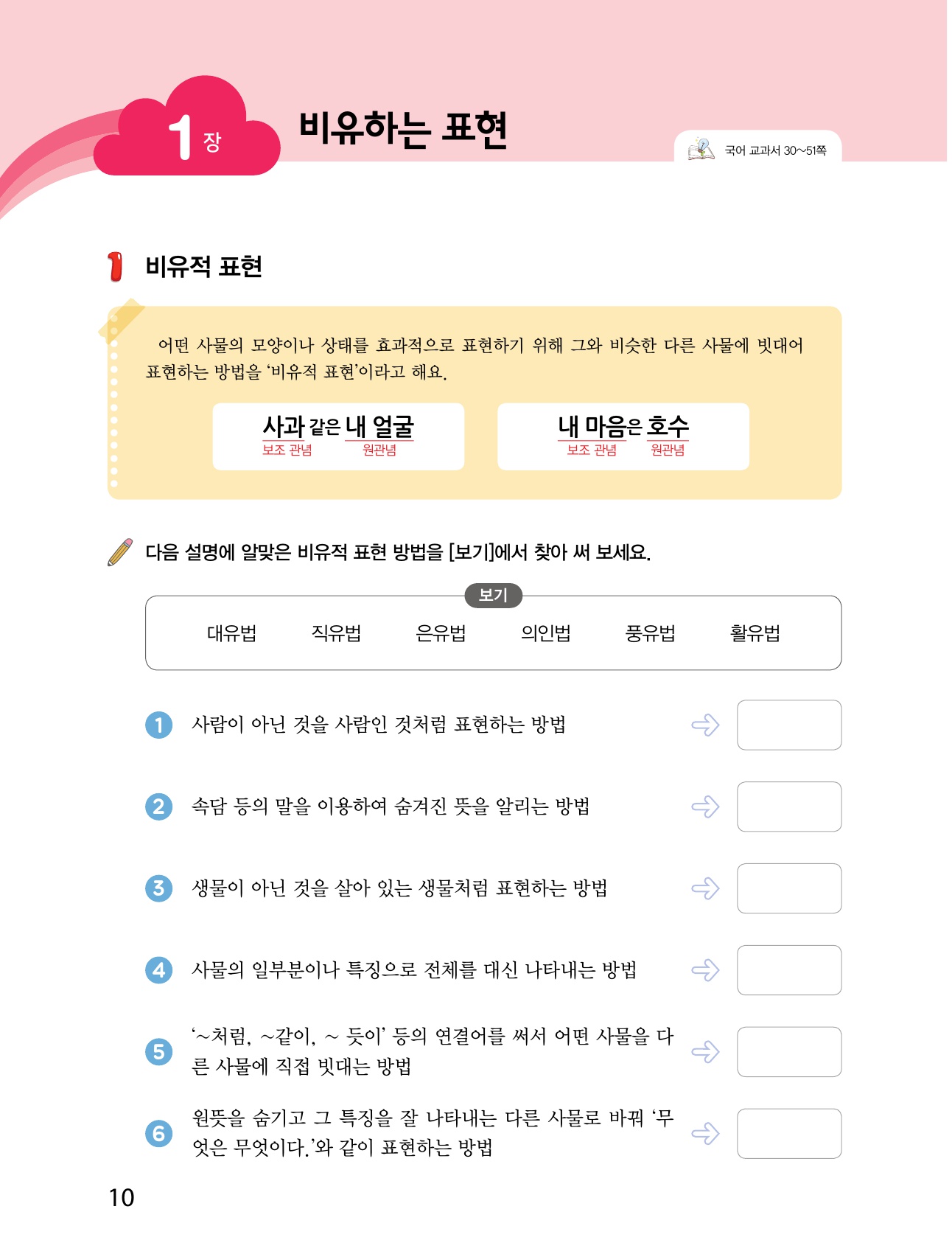The height and width of the screenshot is (1254, 952).
Task: Click the blue circle number 1
Action: 158,725
